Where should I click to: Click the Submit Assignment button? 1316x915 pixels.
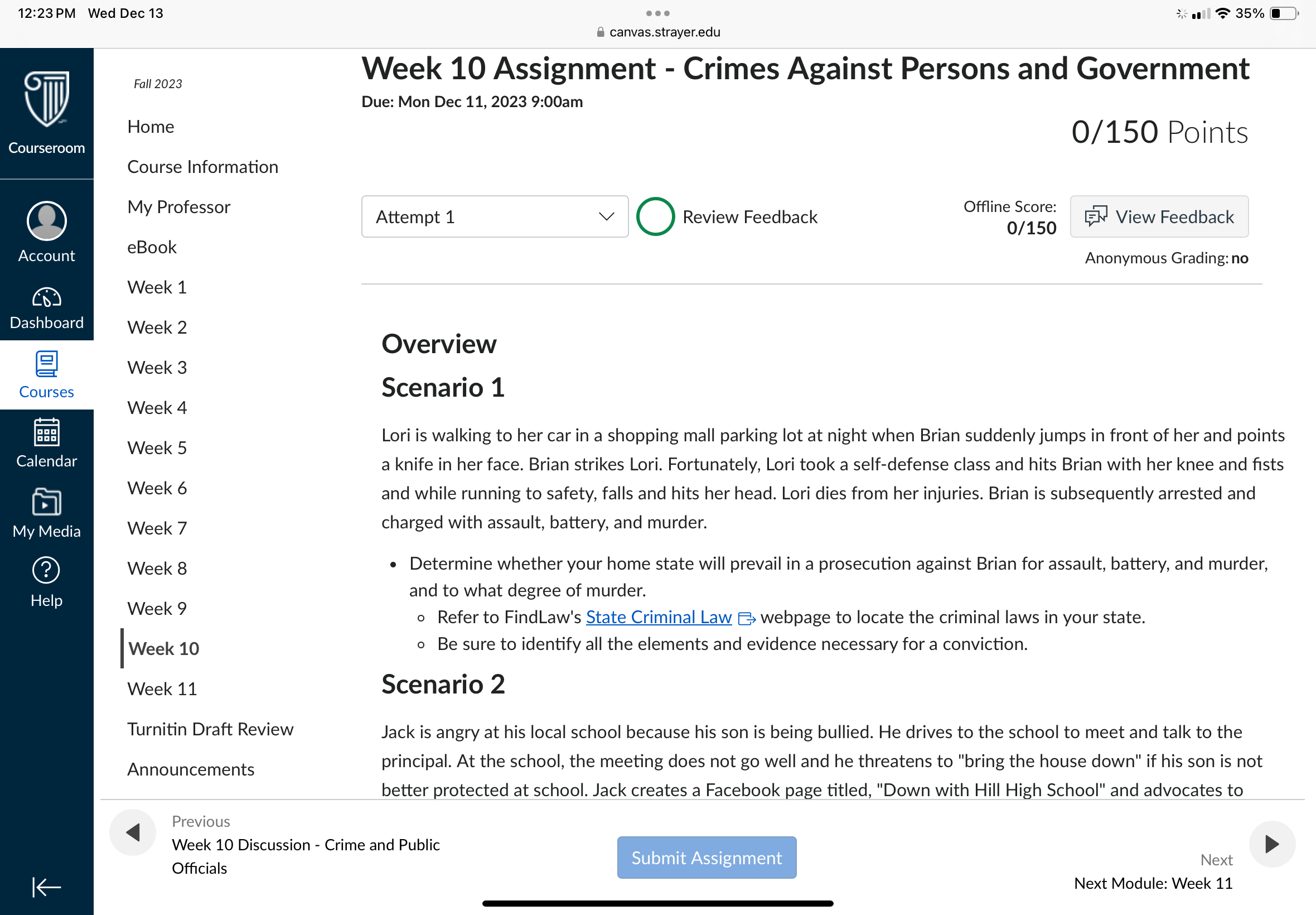707,858
